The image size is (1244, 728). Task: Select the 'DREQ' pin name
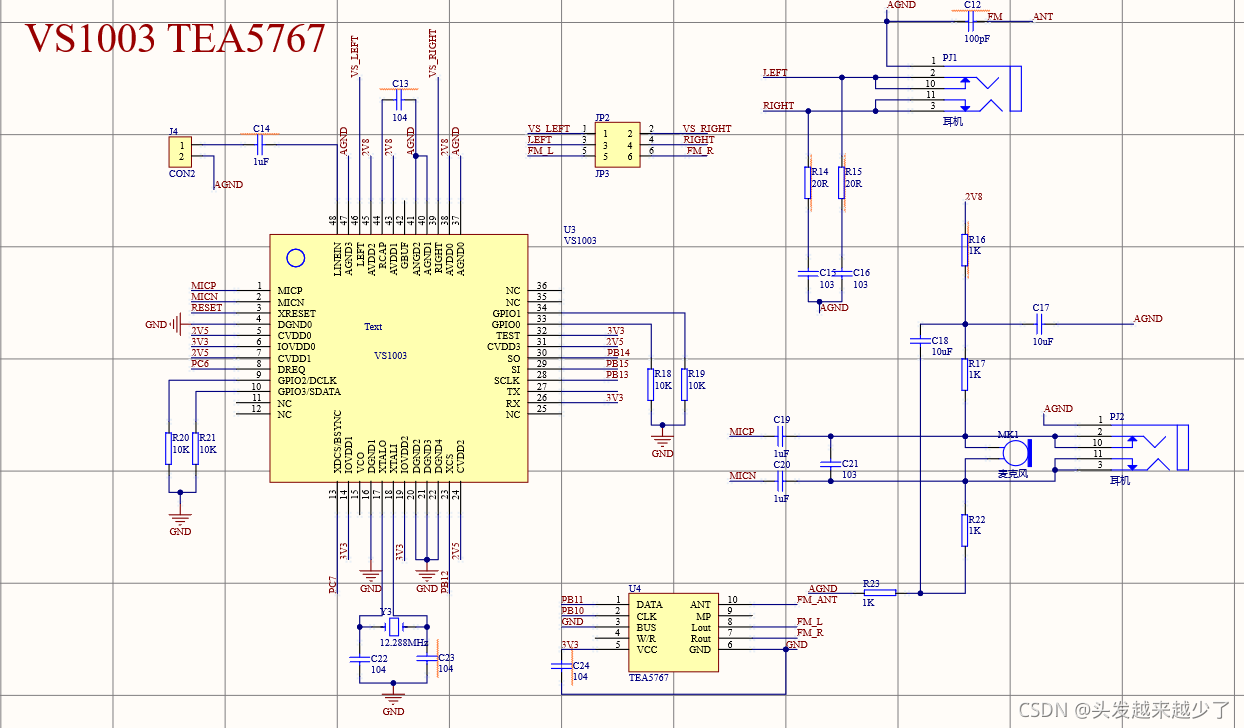pyautogui.click(x=291, y=369)
